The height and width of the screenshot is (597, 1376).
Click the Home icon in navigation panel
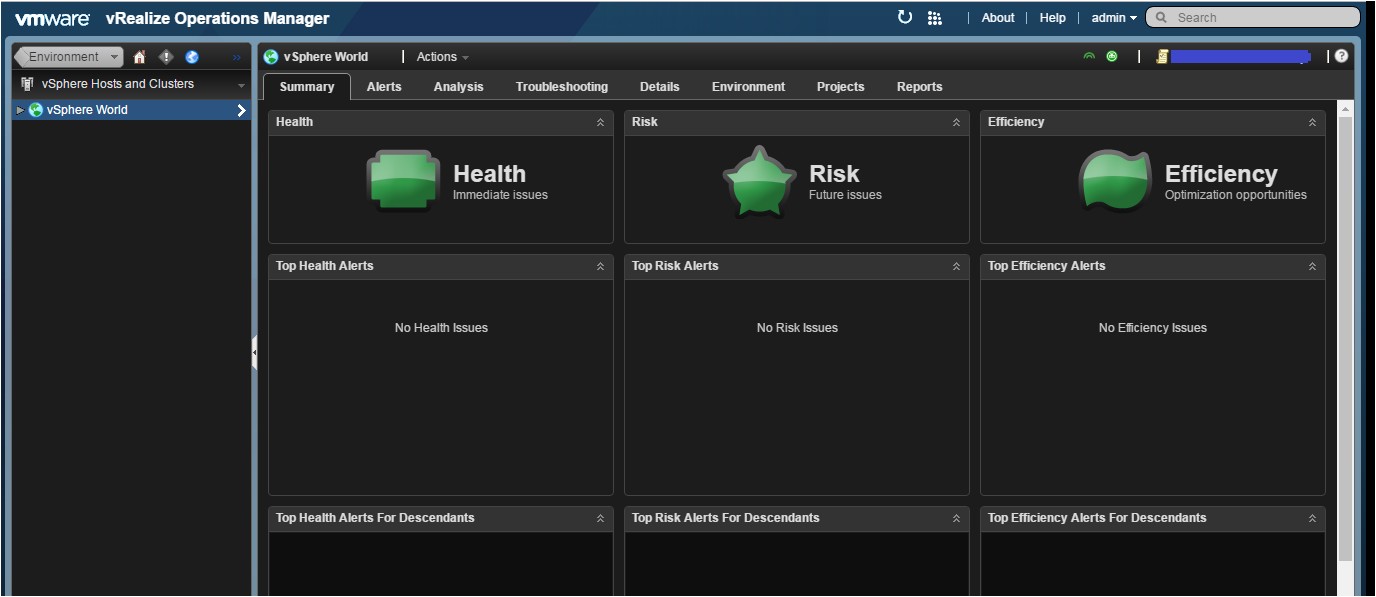tap(139, 57)
